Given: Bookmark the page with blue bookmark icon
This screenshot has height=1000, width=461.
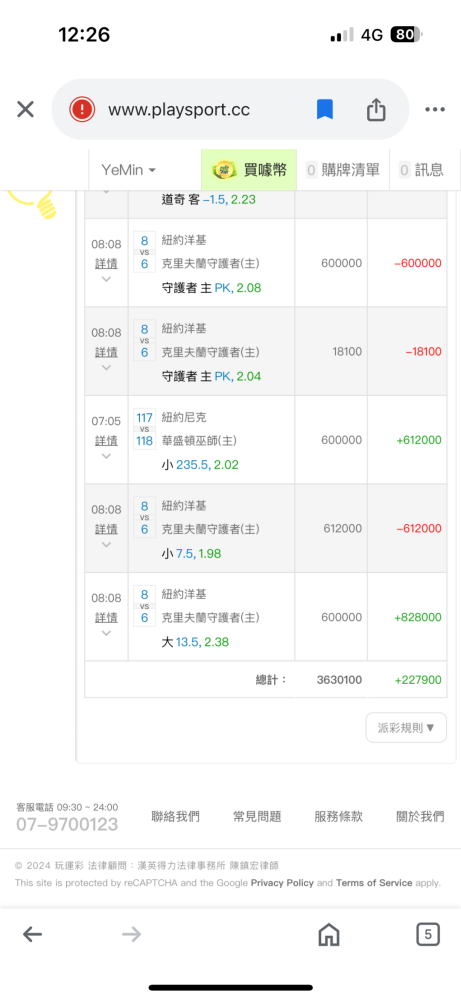Looking at the screenshot, I should coord(325,110).
